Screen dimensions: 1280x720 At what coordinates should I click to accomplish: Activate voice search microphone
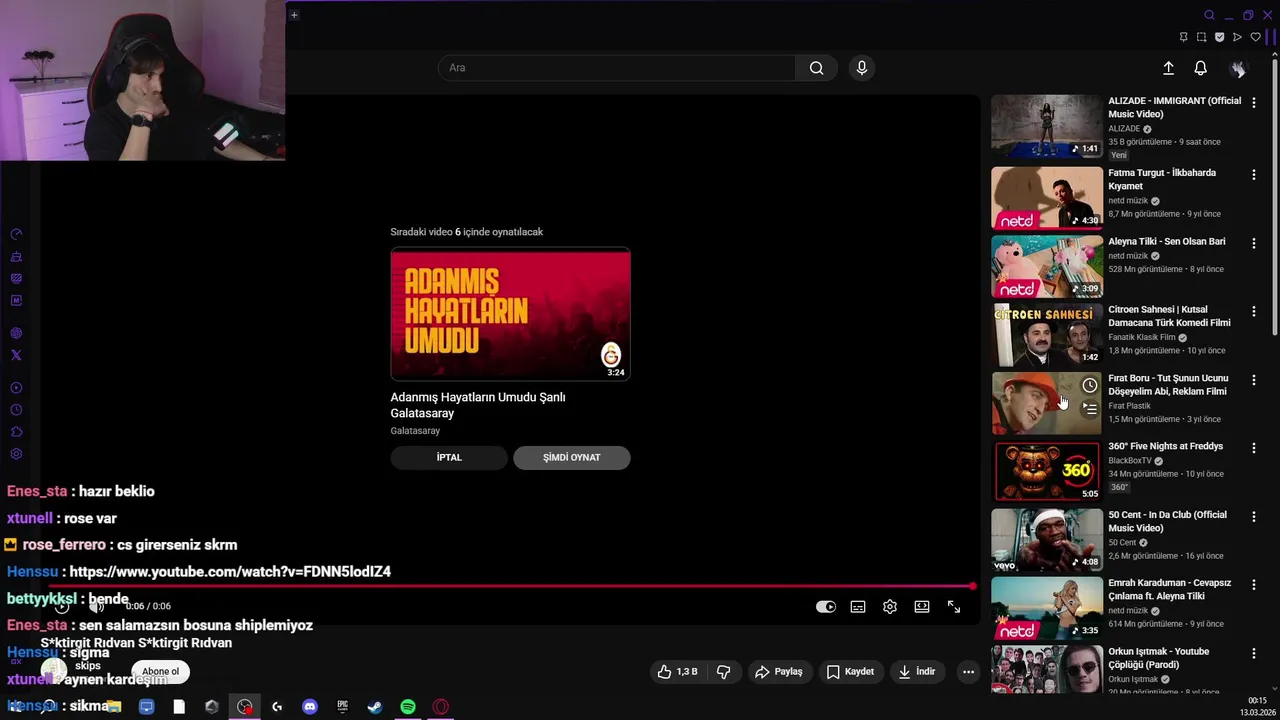[x=862, y=68]
